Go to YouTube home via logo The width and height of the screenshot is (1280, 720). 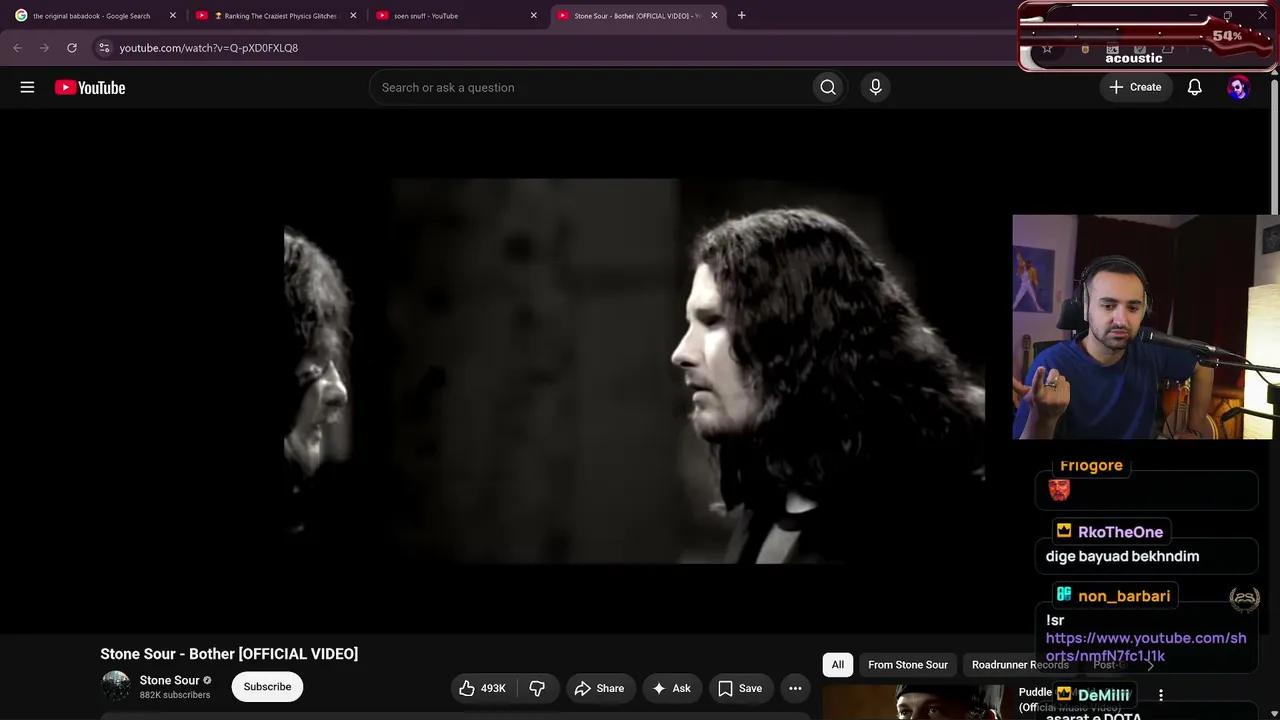[x=90, y=87]
